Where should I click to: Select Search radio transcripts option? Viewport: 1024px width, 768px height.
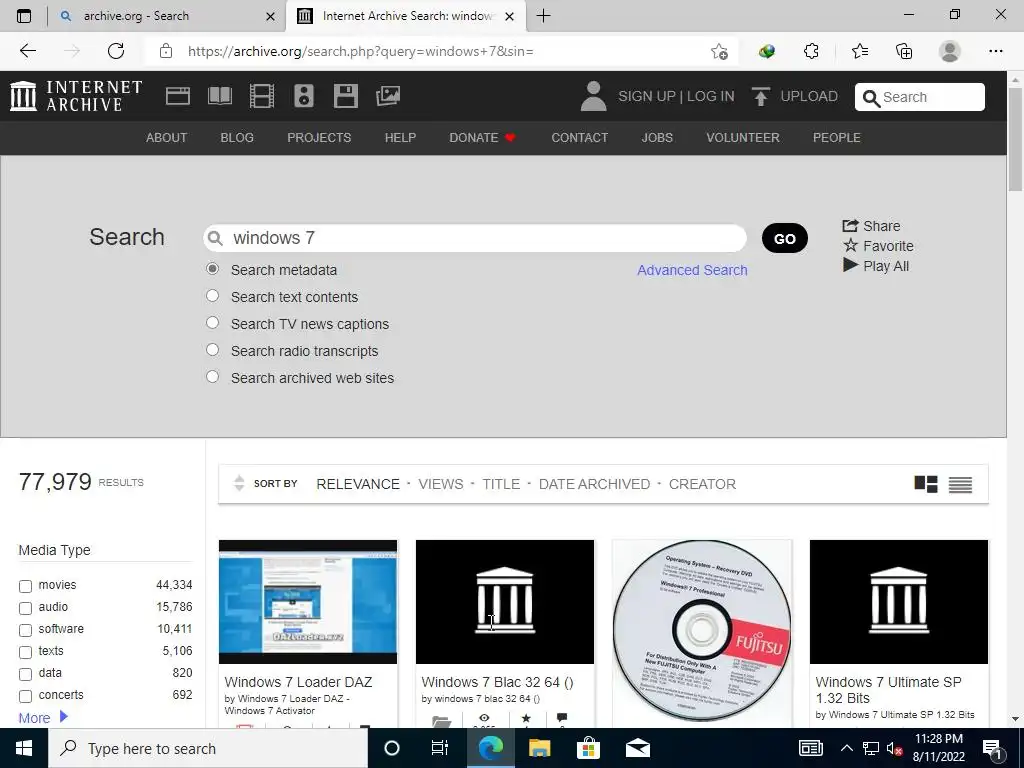click(x=212, y=349)
